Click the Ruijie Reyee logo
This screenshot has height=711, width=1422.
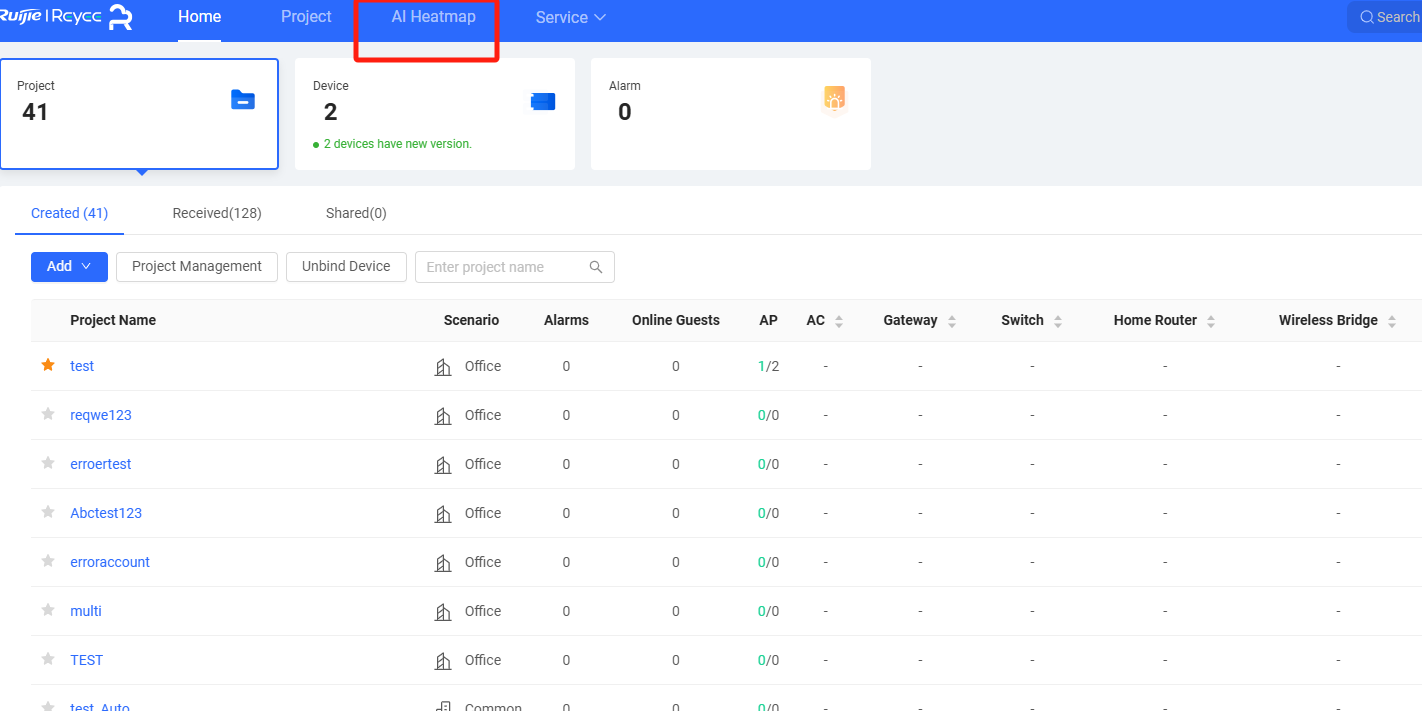[x=66, y=17]
